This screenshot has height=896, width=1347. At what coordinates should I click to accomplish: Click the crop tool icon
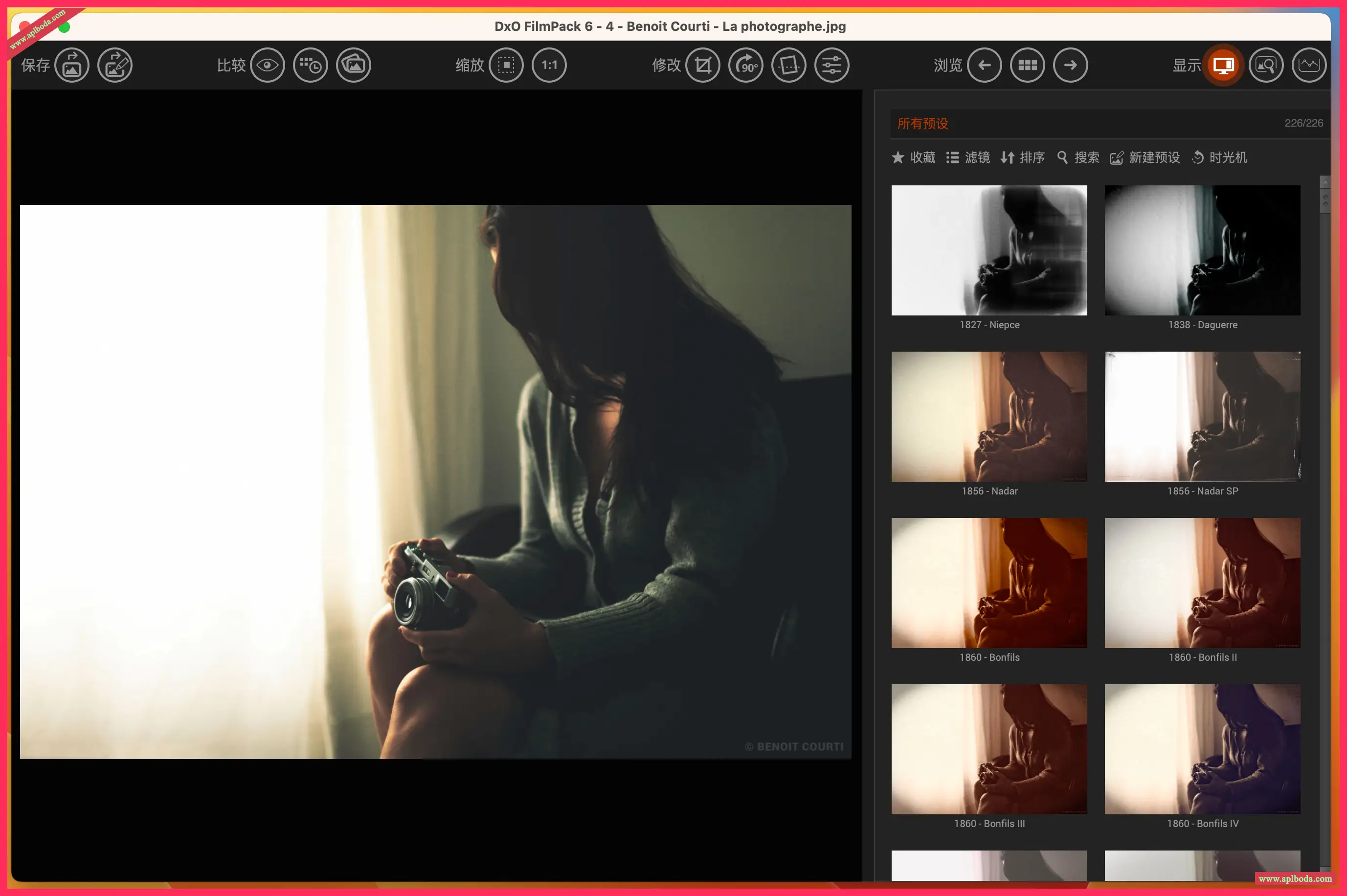click(x=702, y=65)
